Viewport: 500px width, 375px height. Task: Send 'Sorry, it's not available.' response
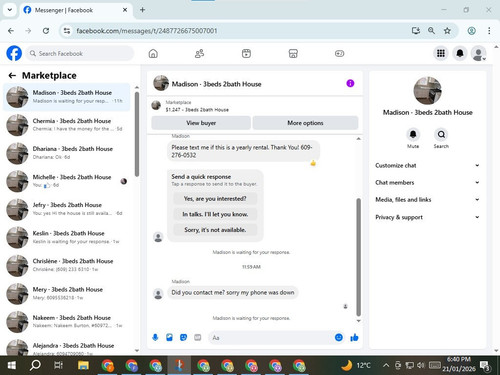coord(215,230)
